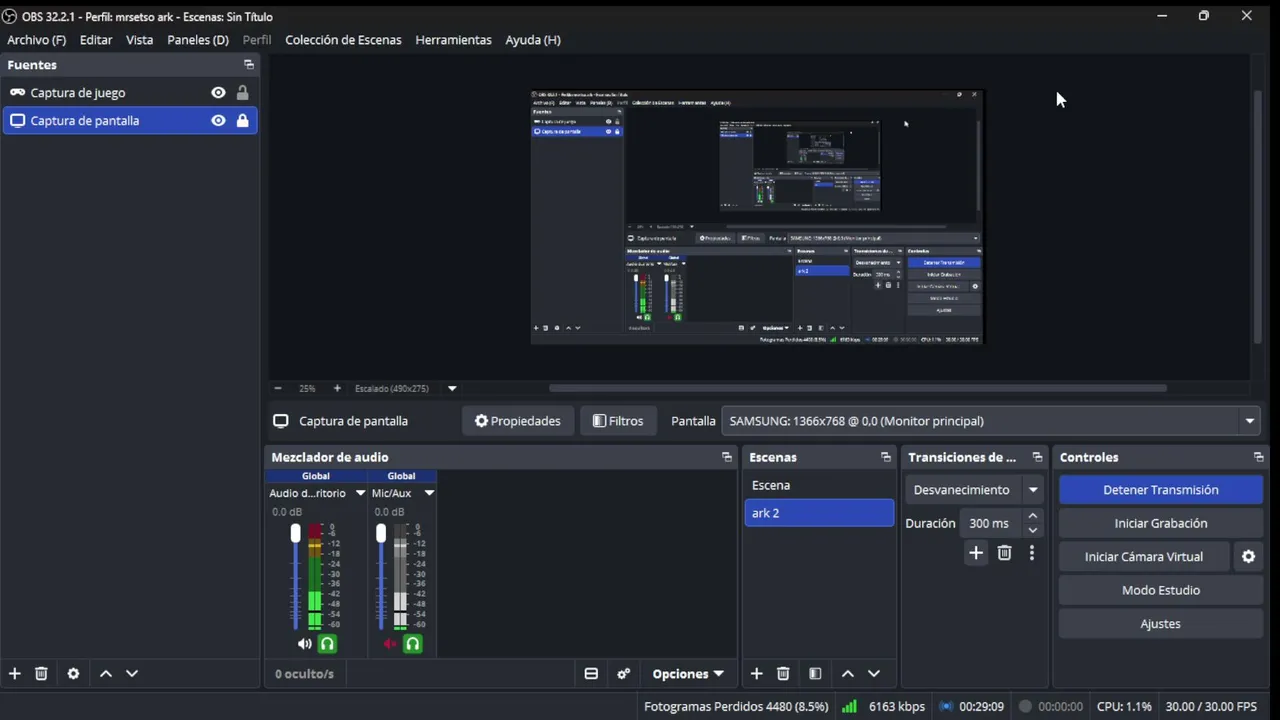Expand desktop audio channel options menu

(x=360, y=493)
